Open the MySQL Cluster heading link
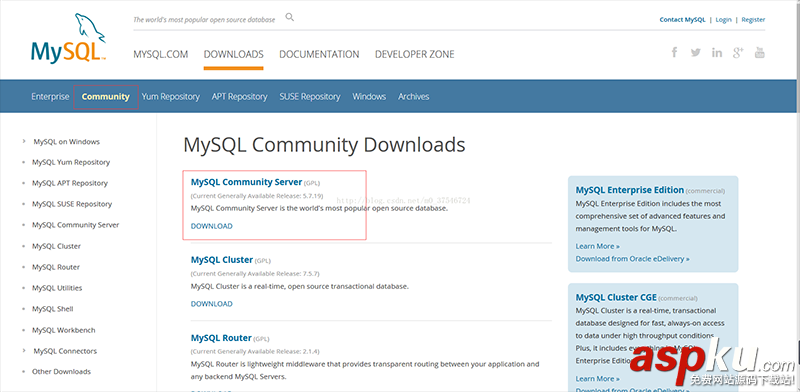 [222, 260]
